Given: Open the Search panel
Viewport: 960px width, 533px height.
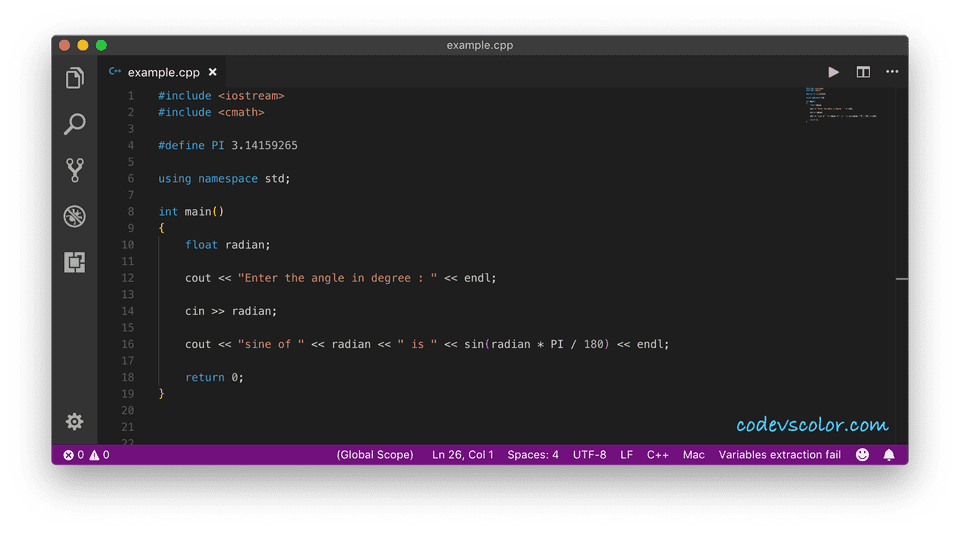Looking at the screenshot, I should (x=75, y=124).
